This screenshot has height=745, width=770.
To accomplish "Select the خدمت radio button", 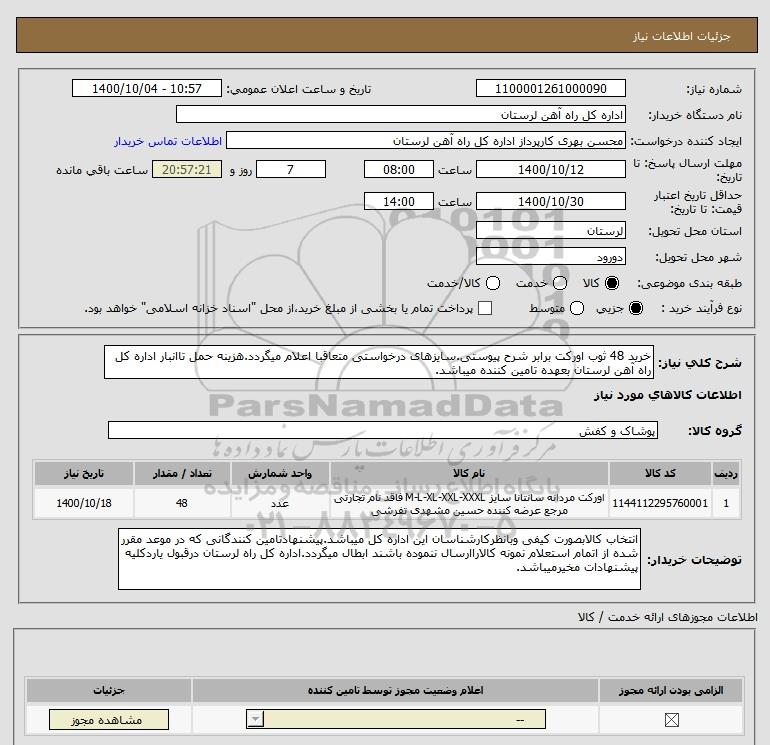I will [560, 283].
